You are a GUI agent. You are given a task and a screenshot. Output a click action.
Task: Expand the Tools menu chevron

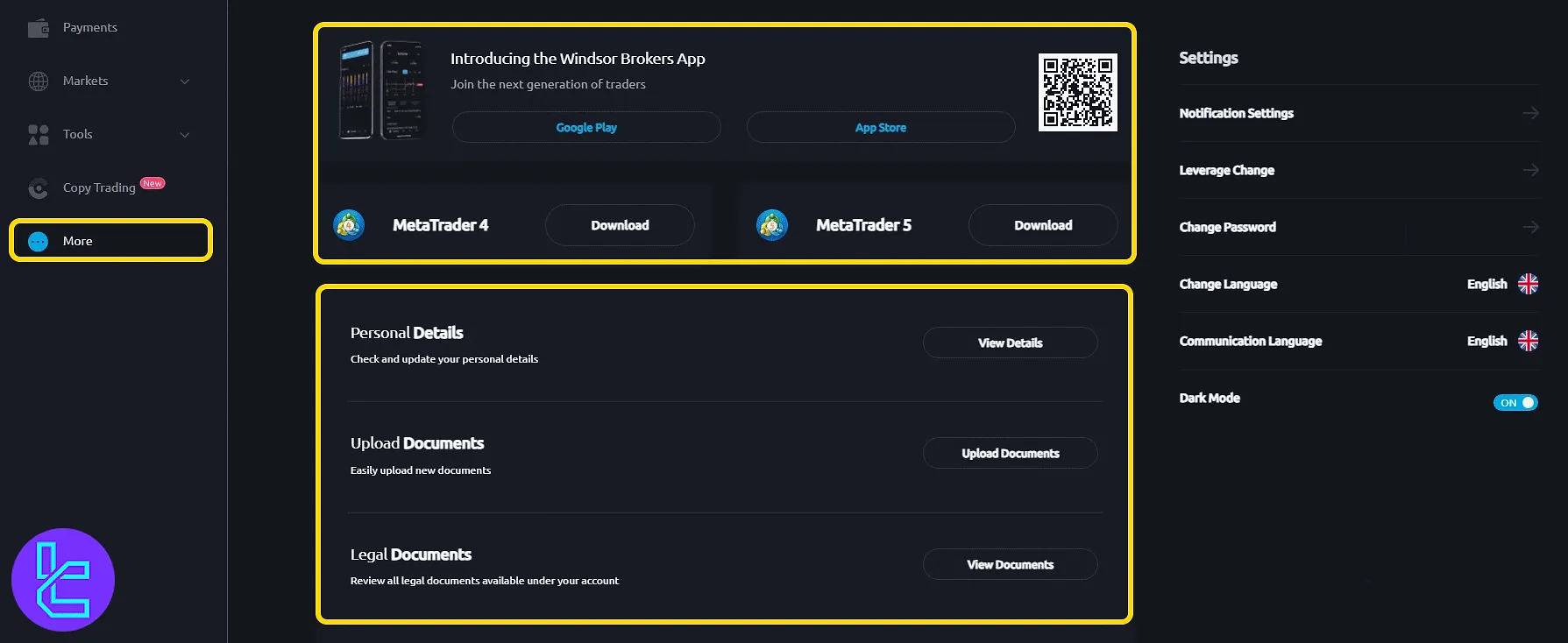coord(185,135)
